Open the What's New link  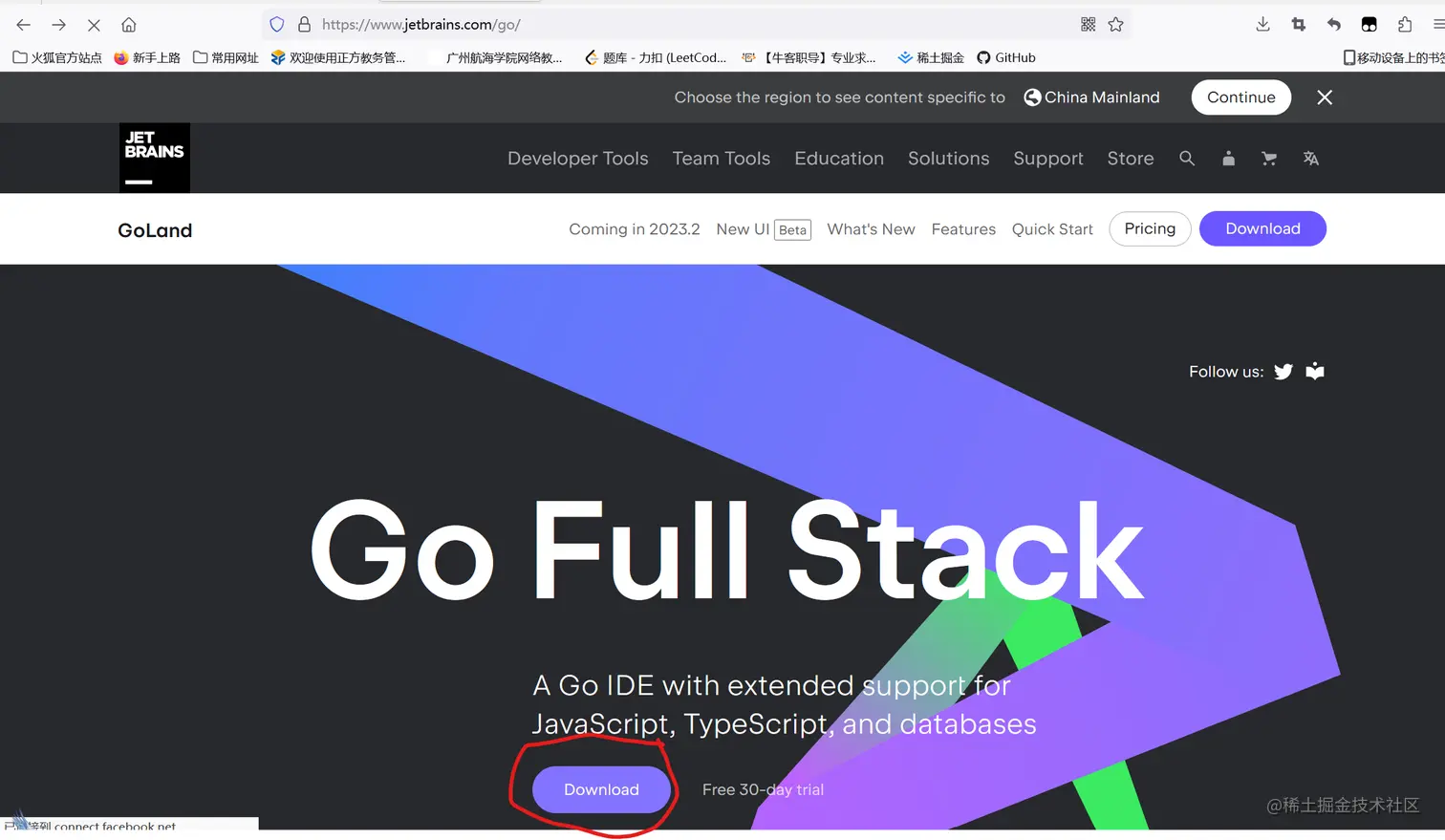tap(871, 229)
